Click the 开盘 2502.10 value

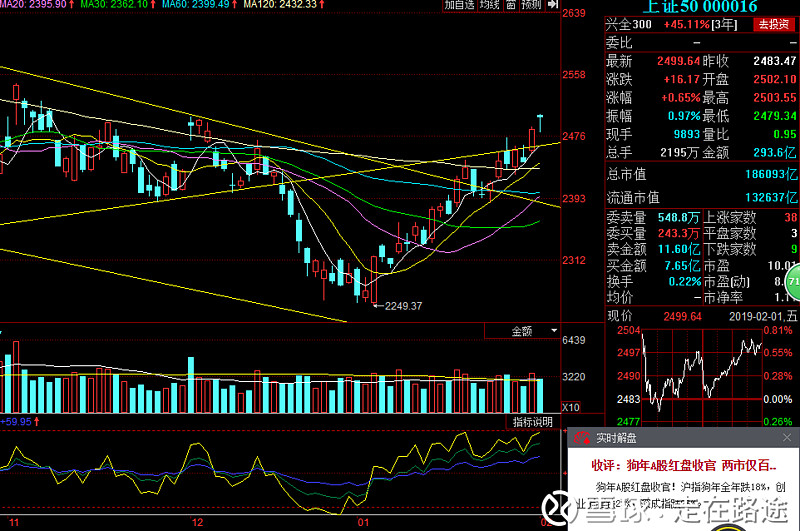pos(774,80)
